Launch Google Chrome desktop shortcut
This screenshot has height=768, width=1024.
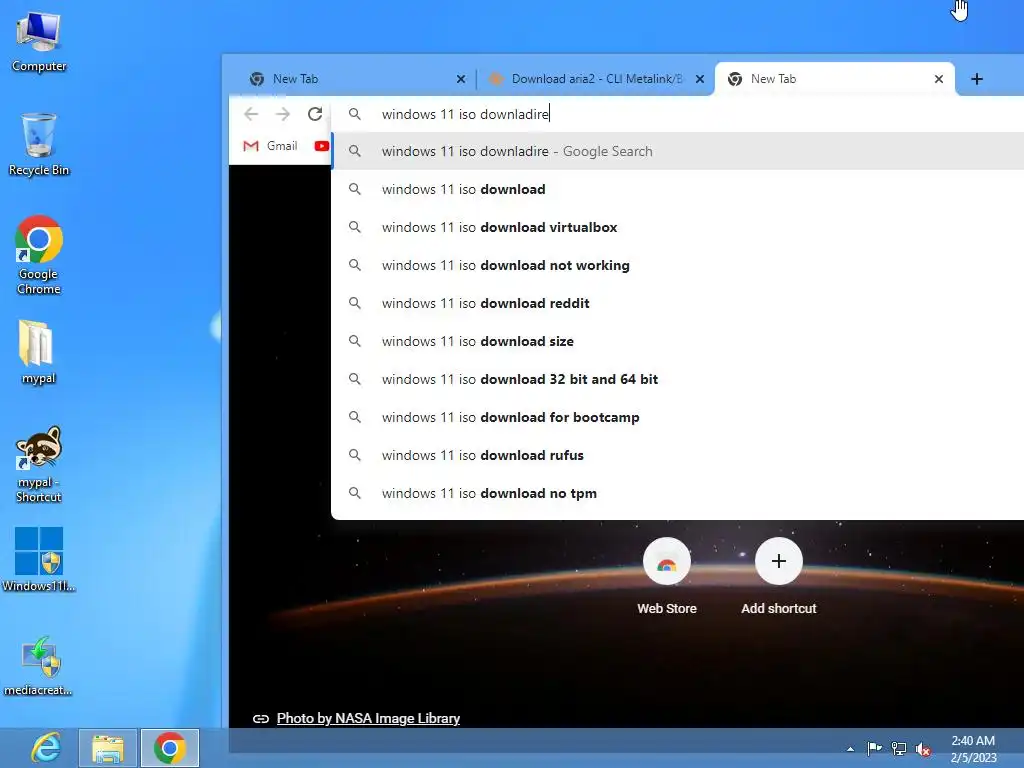(39, 255)
